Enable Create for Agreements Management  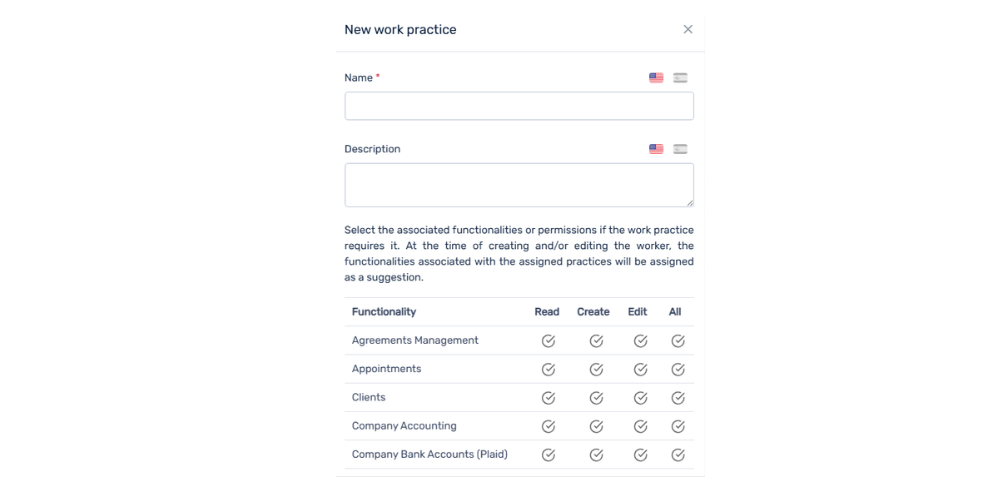596,341
